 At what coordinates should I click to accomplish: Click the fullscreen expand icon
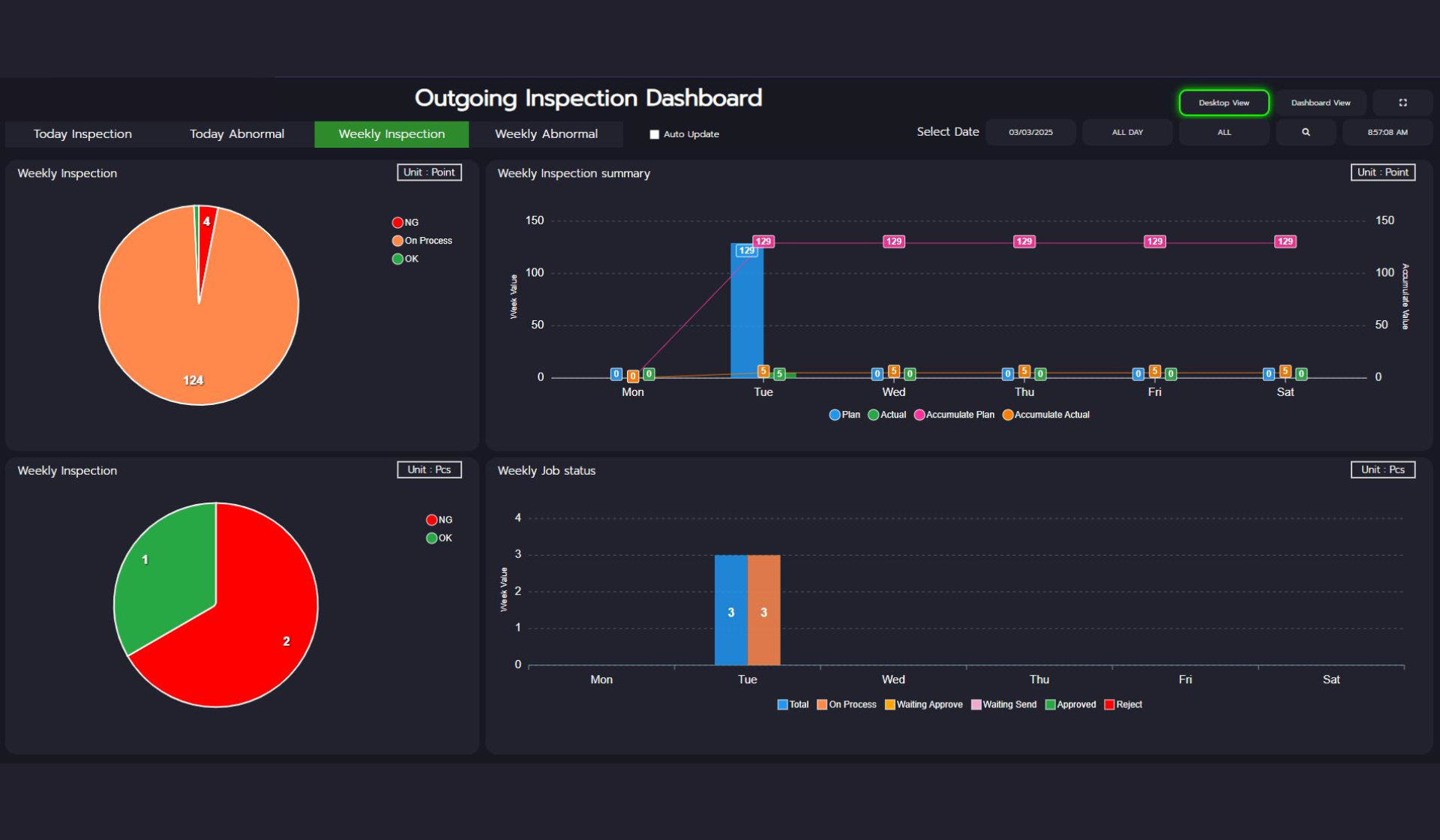click(1402, 103)
